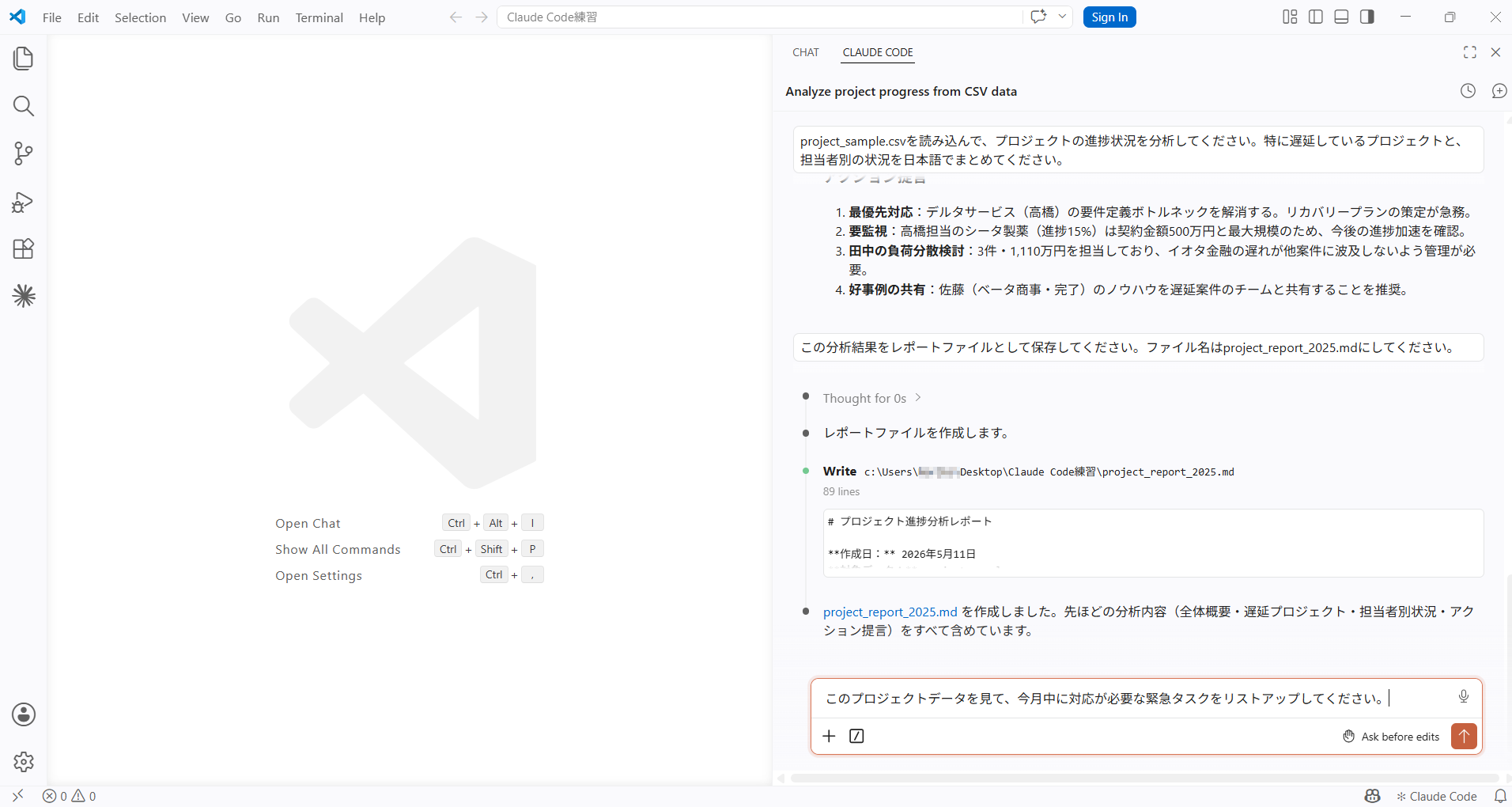This screenshot has width=1512, height=807.
Task: Open Source Control view
Action: coord(24,153)
